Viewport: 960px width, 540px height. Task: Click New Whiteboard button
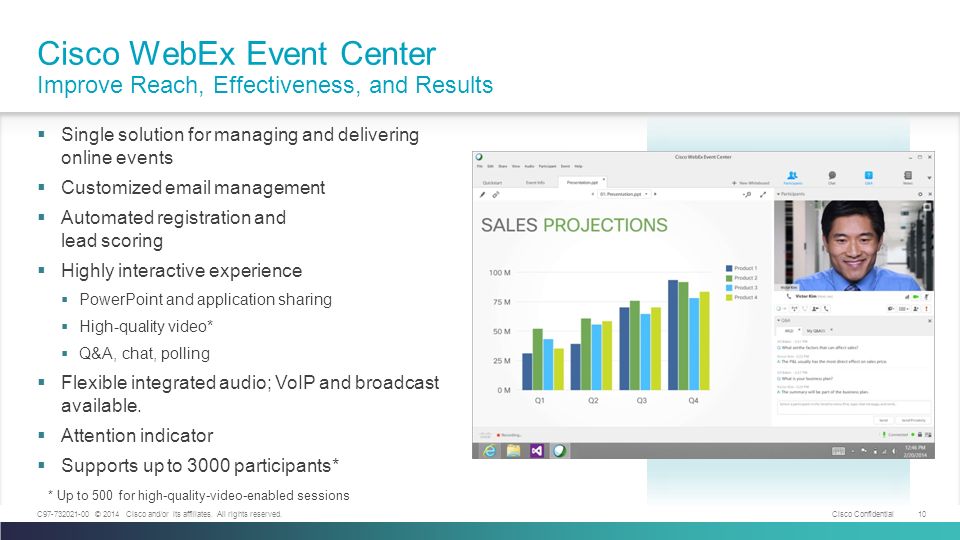(751, 183)
